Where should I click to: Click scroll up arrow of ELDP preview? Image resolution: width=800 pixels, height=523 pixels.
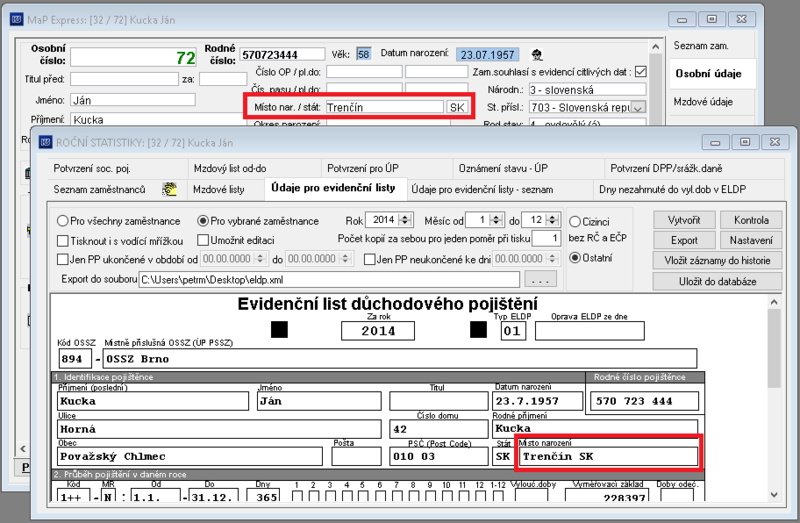tap(774, 302)
